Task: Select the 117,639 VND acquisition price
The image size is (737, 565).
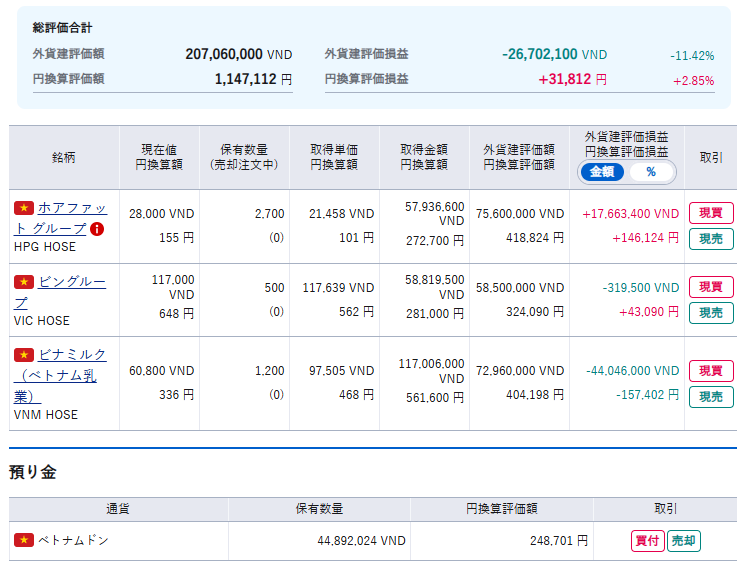Action: click(x=338, y=288)
